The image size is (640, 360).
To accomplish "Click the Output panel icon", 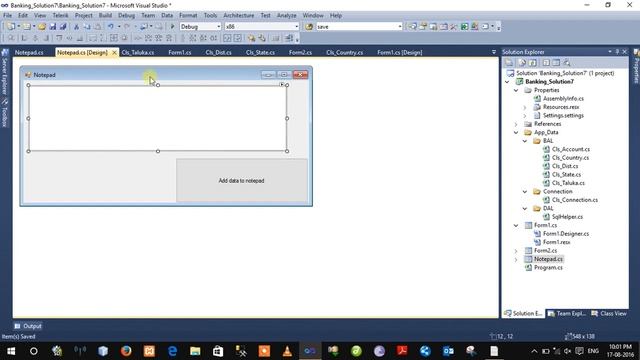I will (18, 326).
